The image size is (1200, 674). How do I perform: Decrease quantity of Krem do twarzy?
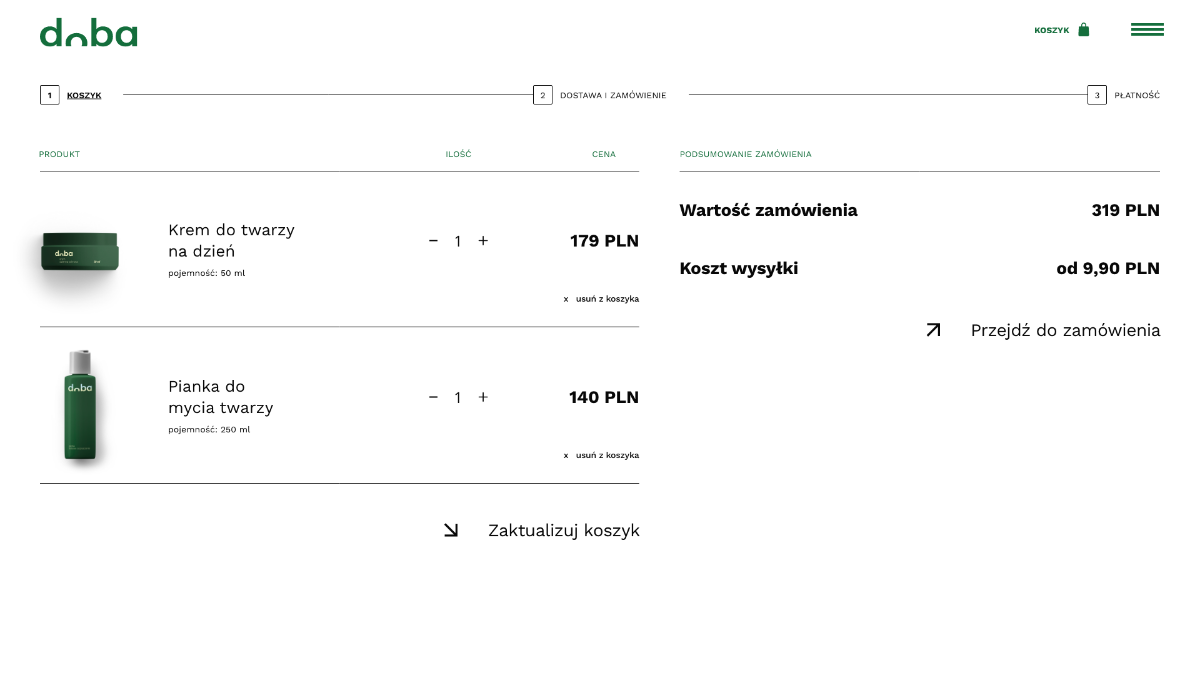click(x=433, y=241)
